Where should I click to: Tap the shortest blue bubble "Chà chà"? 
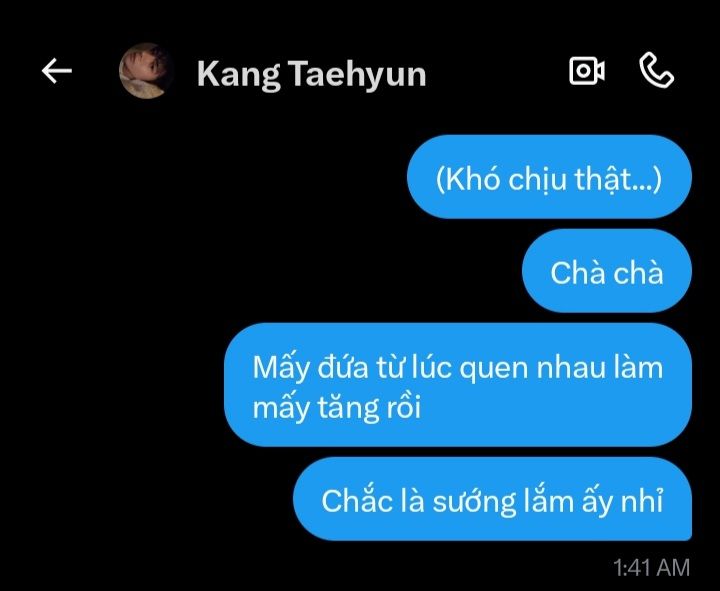tap(607, 271)
